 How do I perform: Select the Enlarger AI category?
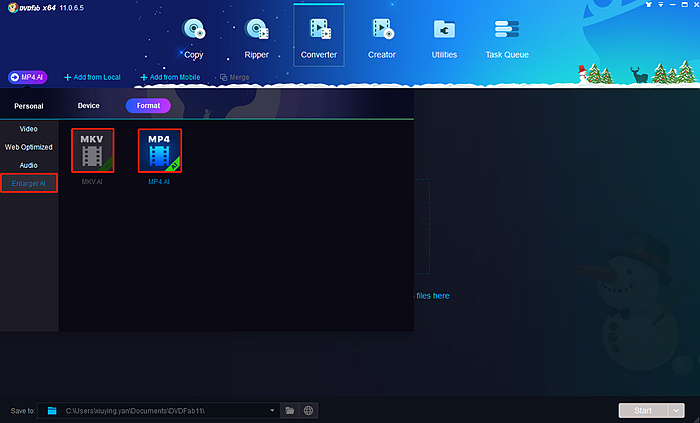pos(29,183)
